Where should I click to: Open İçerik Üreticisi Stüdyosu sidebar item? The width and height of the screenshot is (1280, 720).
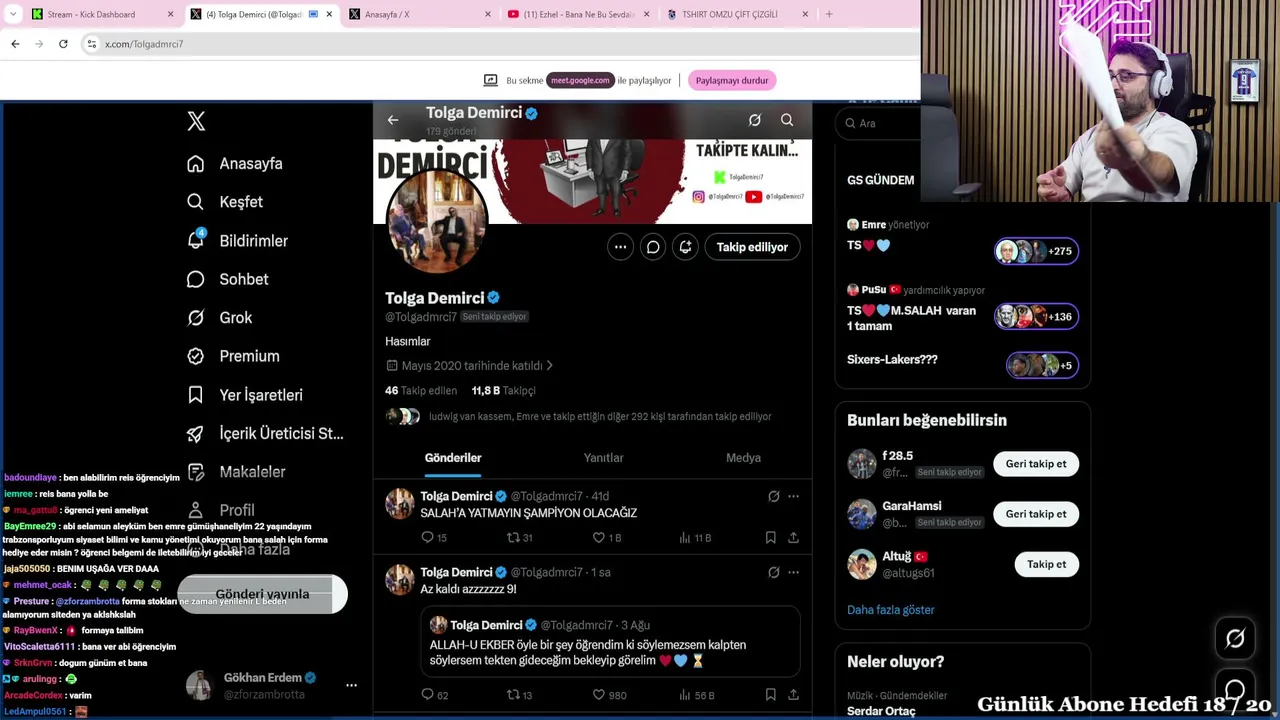point(265,433)
